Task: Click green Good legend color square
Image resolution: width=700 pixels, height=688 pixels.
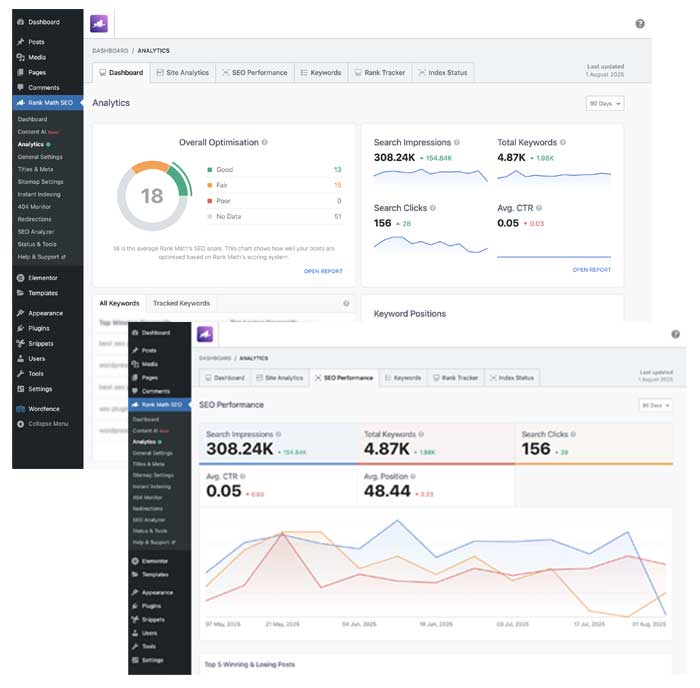Action: tap(209, 170)
